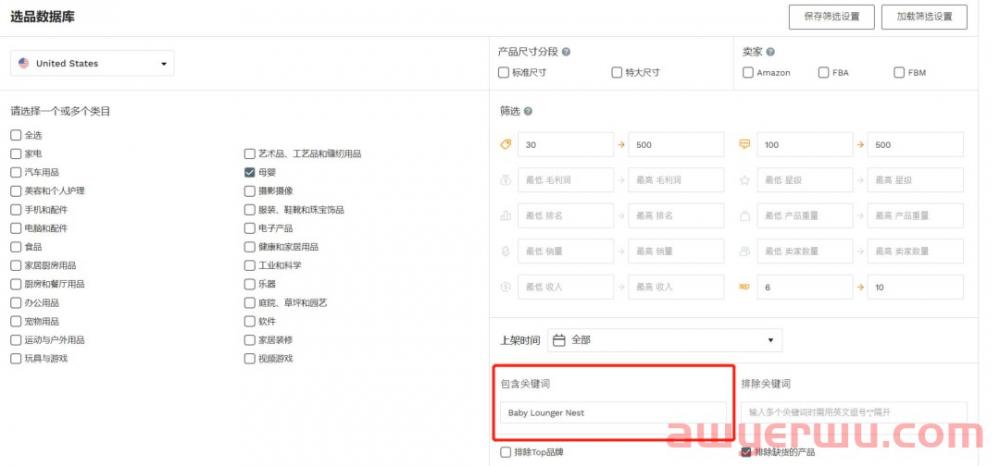Open the United States marketplace dropdown
The width and height of the screenshot is (1000, 466).
tap(92, 64)
